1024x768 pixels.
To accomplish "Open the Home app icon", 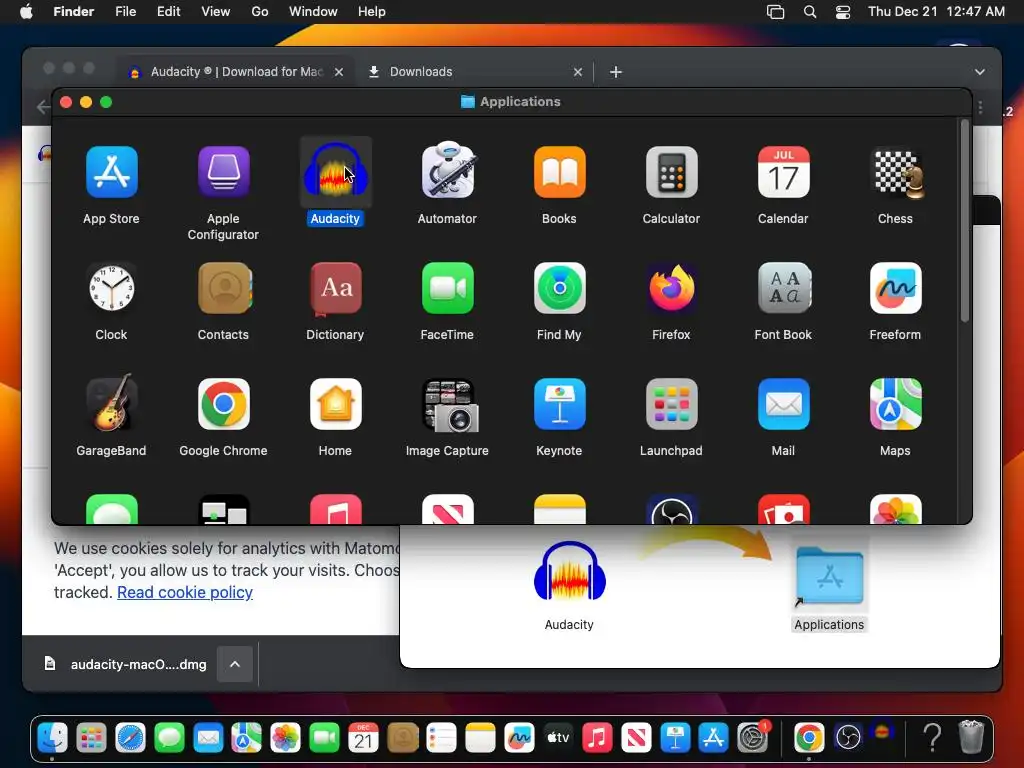I will click(x=336, y=404).
